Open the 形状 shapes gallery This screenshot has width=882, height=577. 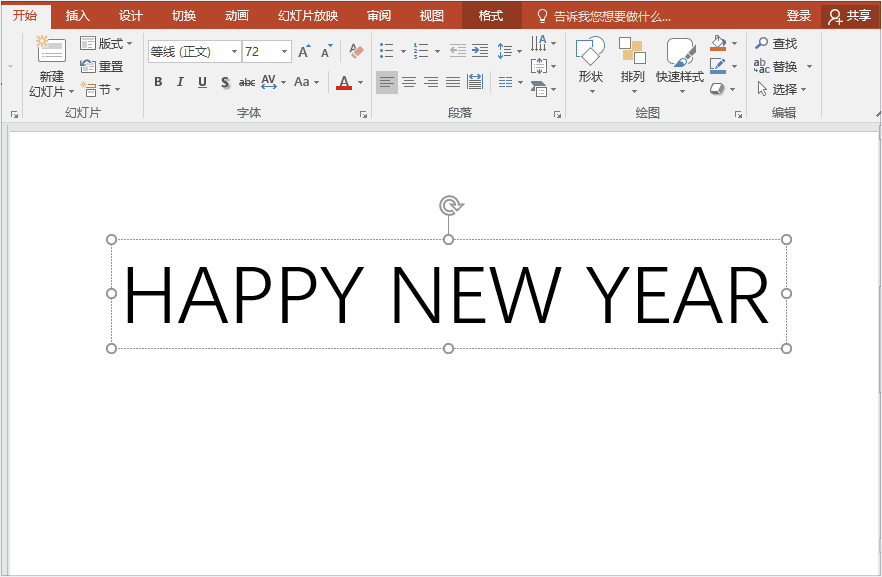pos(591,65)
